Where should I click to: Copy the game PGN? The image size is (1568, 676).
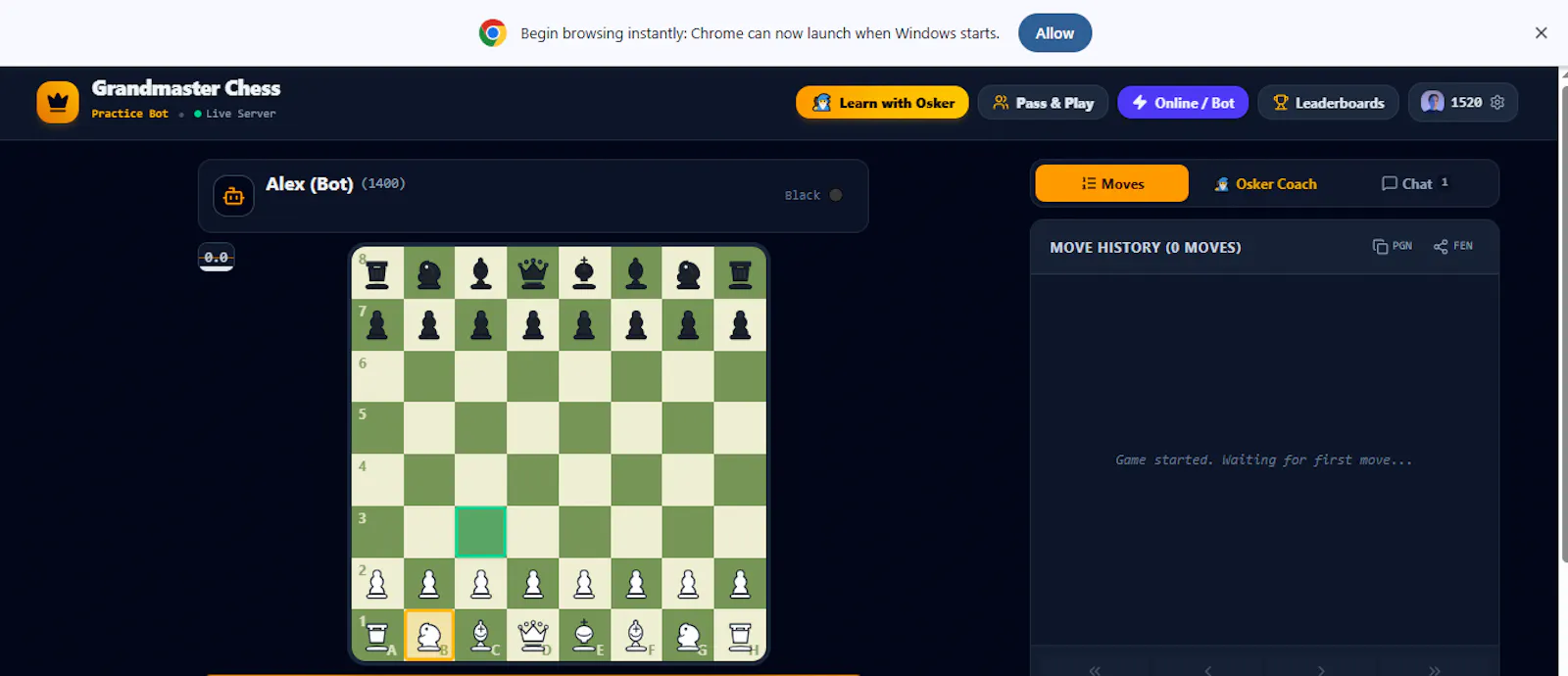[x=1393, y=246]
